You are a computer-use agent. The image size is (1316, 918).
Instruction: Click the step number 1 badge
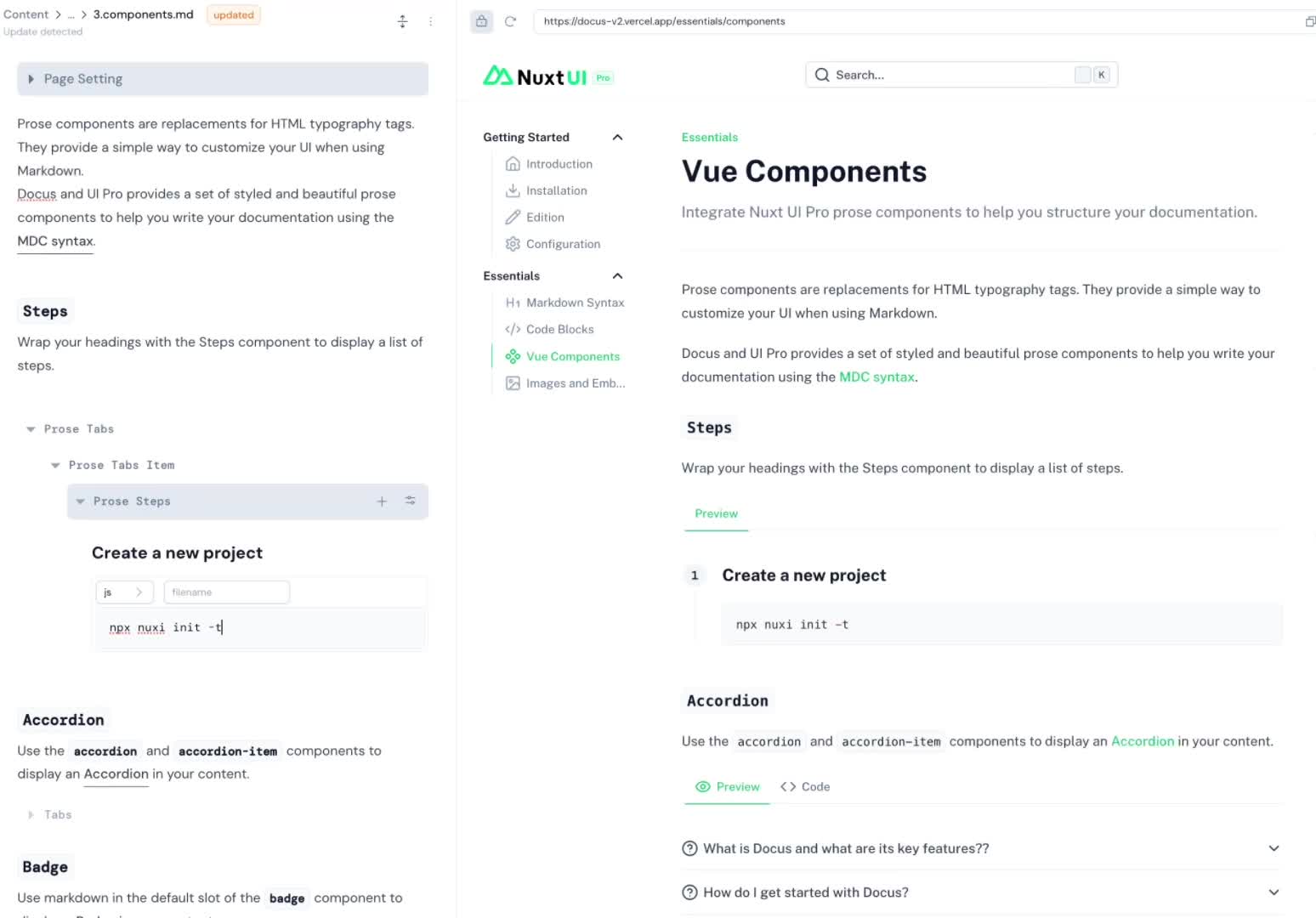point(695,575)
